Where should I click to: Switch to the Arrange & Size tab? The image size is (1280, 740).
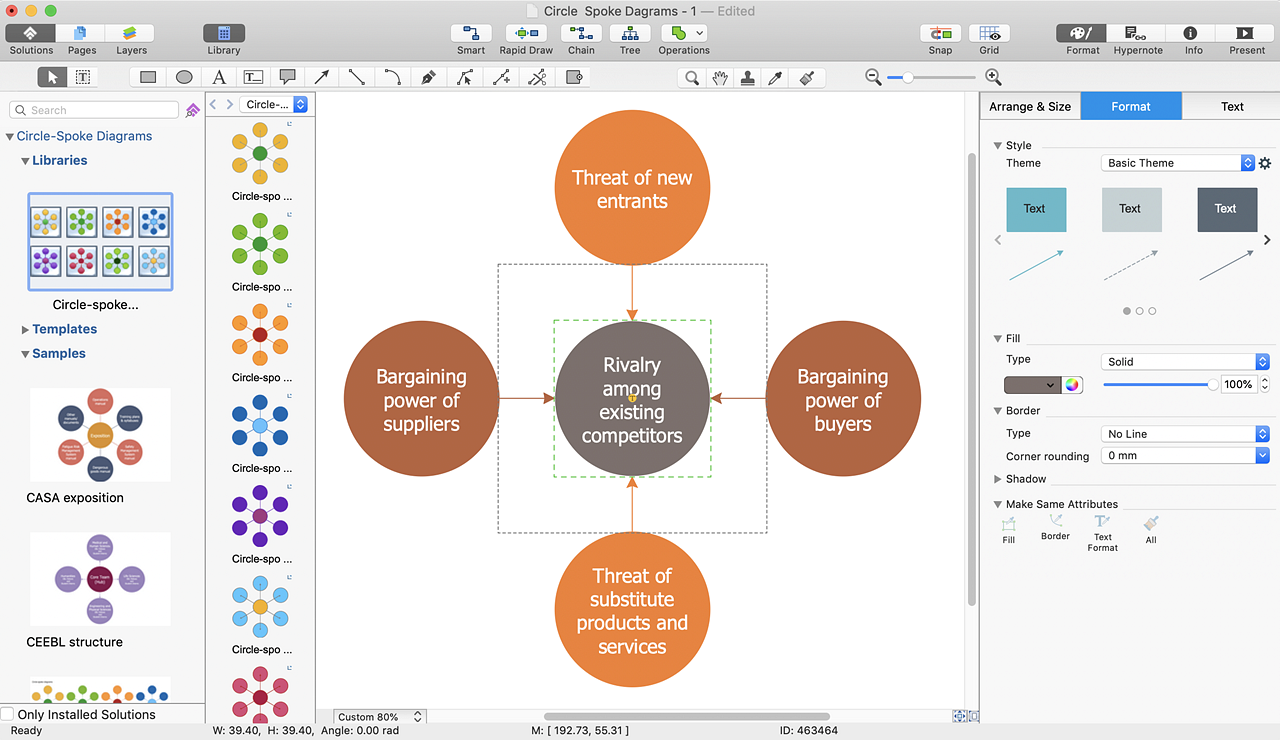[1030, 106]
